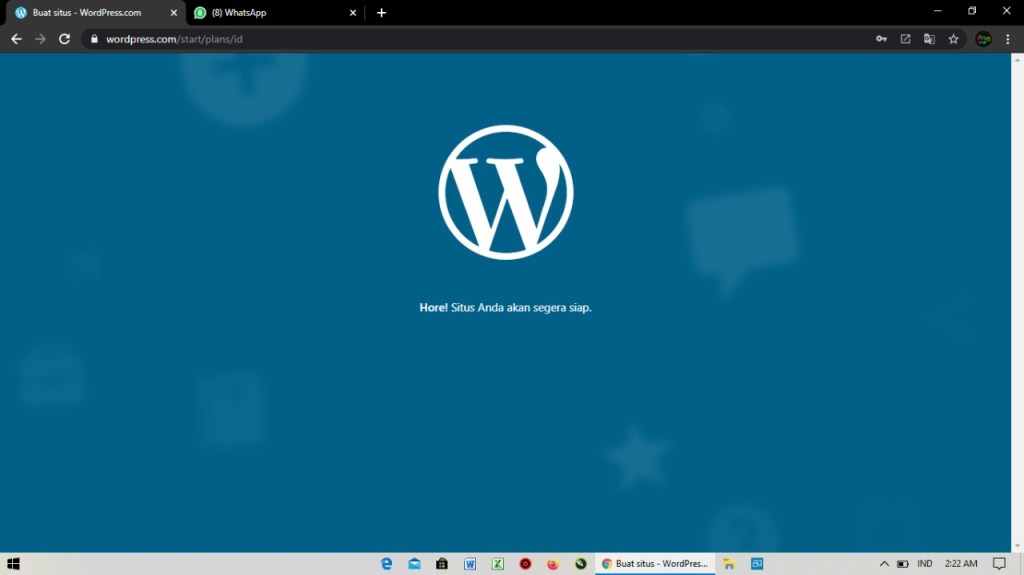Open the IND language input selector

click(x=925, y=564)
